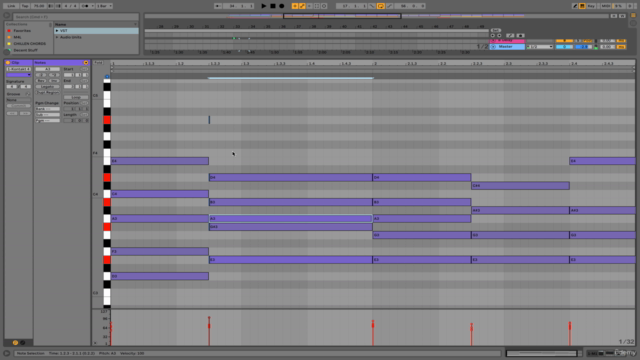Stop playback with the Stop button
Viewport: 640px width, 360px height.
273,6
